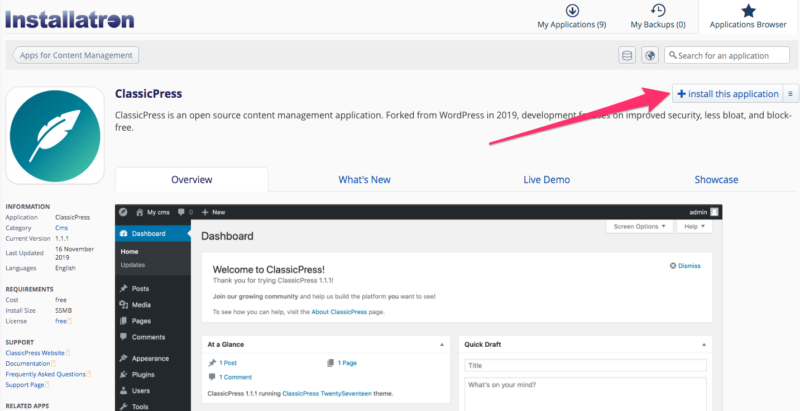This screenshot has height=411, width=800.
Task: Click the Appearance brush icon in sidebar
Action: click(123, 358)
